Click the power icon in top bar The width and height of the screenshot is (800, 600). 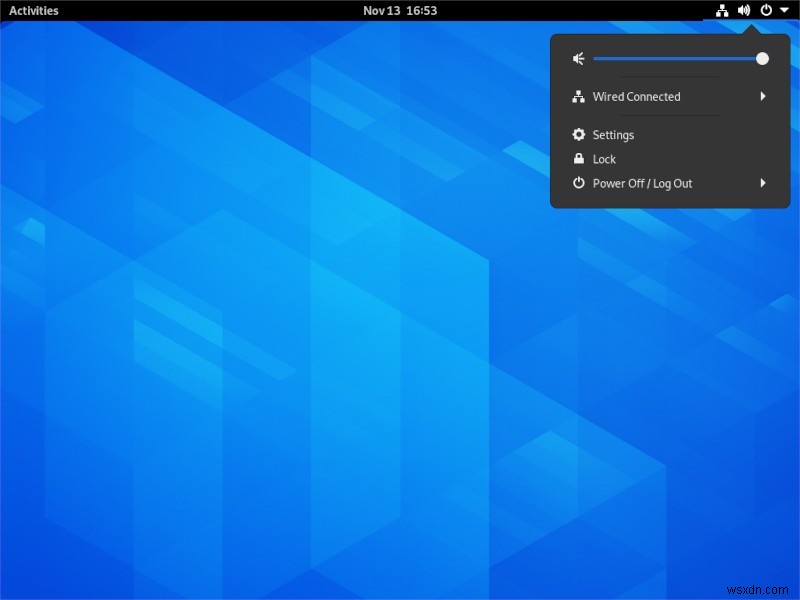[x=765, y=10]
